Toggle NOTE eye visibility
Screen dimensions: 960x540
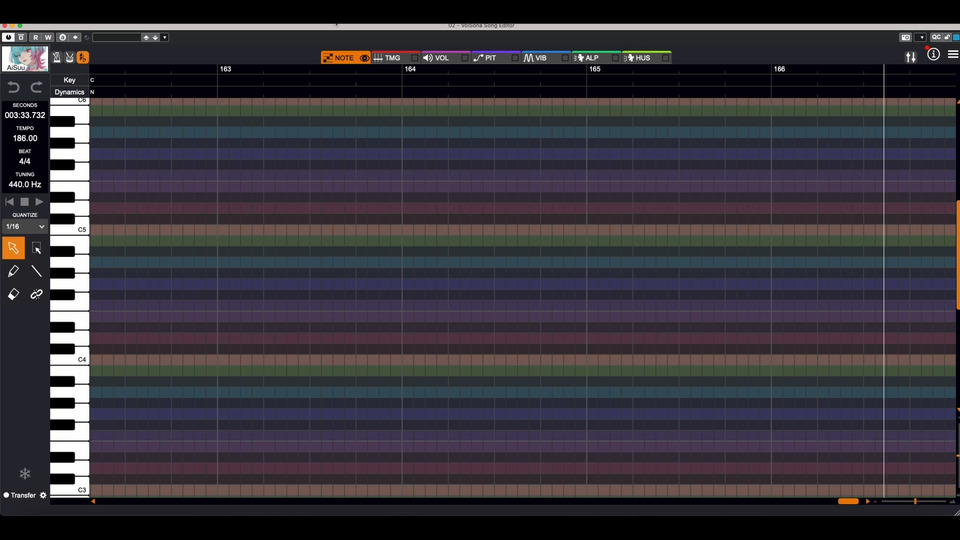tap(364, 58)
